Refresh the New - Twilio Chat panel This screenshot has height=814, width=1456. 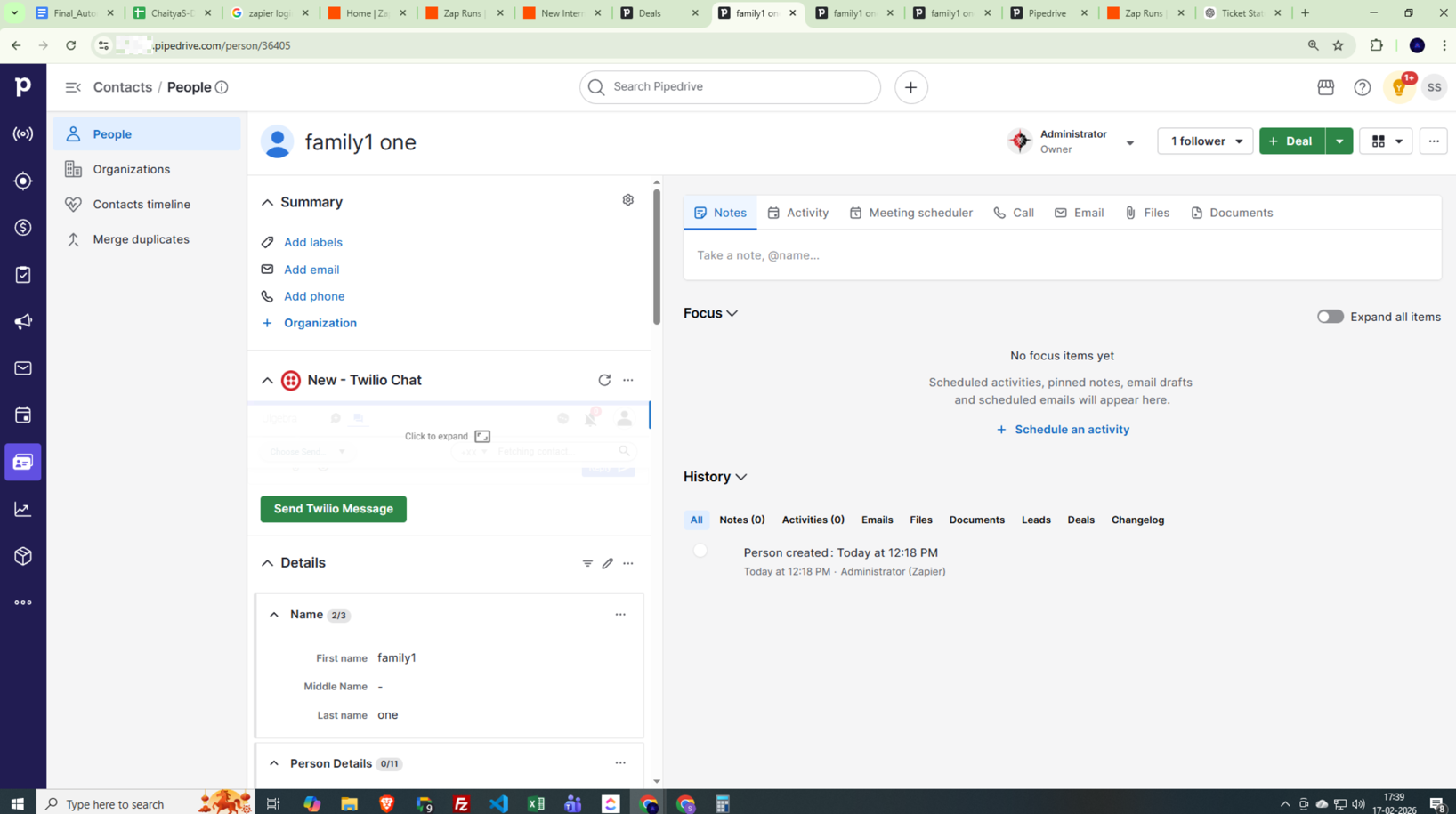(604, 380)
